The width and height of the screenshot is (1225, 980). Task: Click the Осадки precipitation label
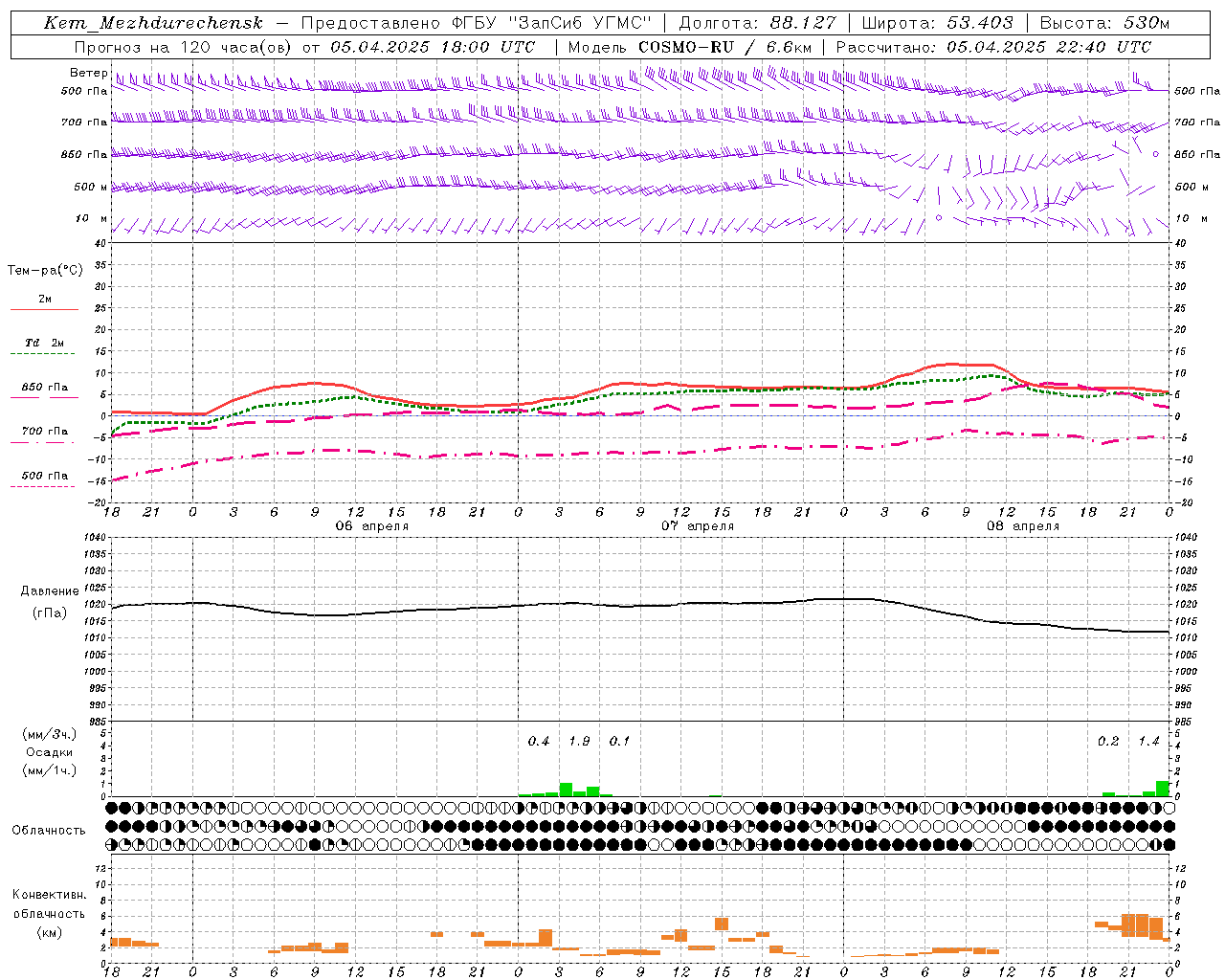click(x=50, y=752)
